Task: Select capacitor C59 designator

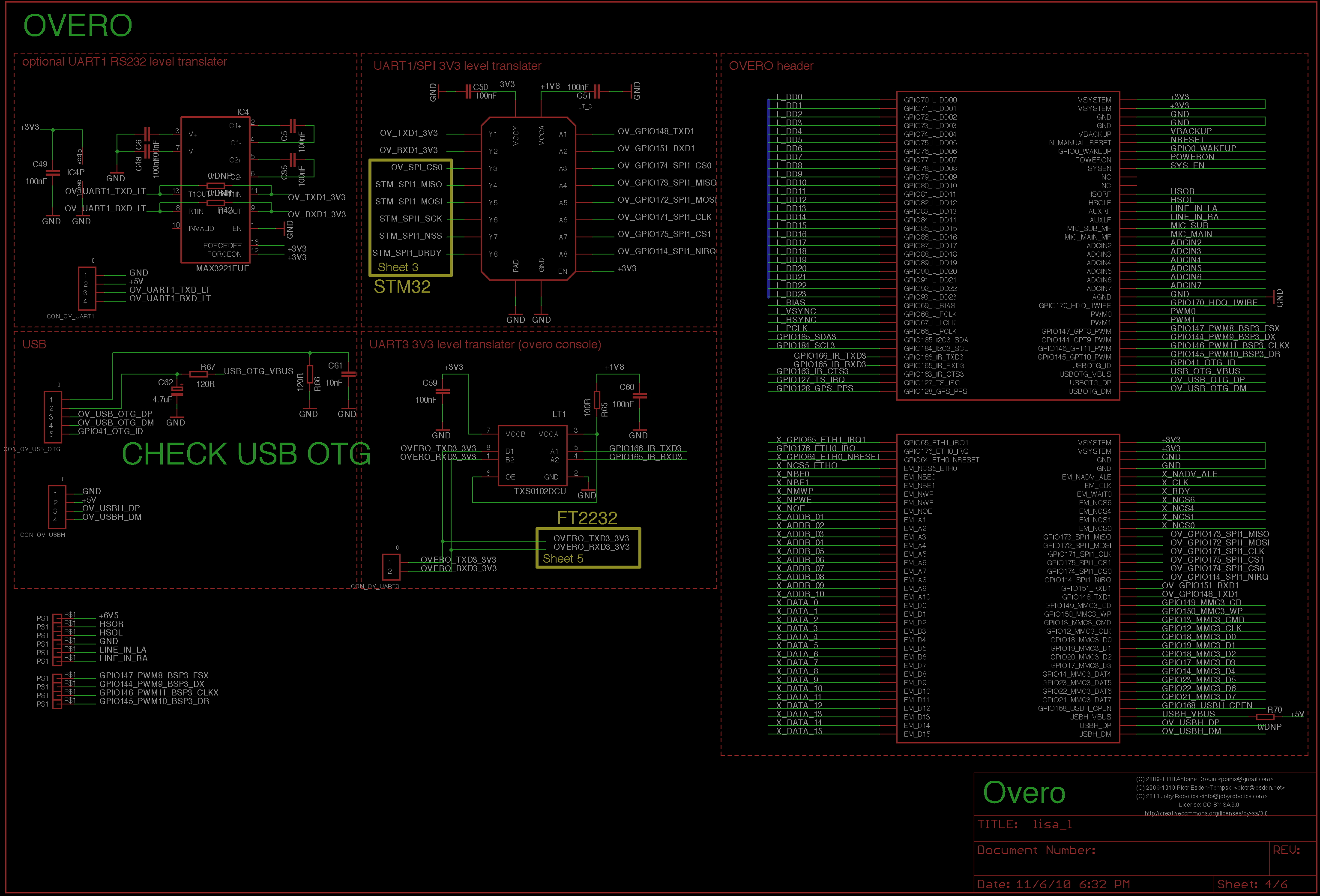Action: coord(430,383)
